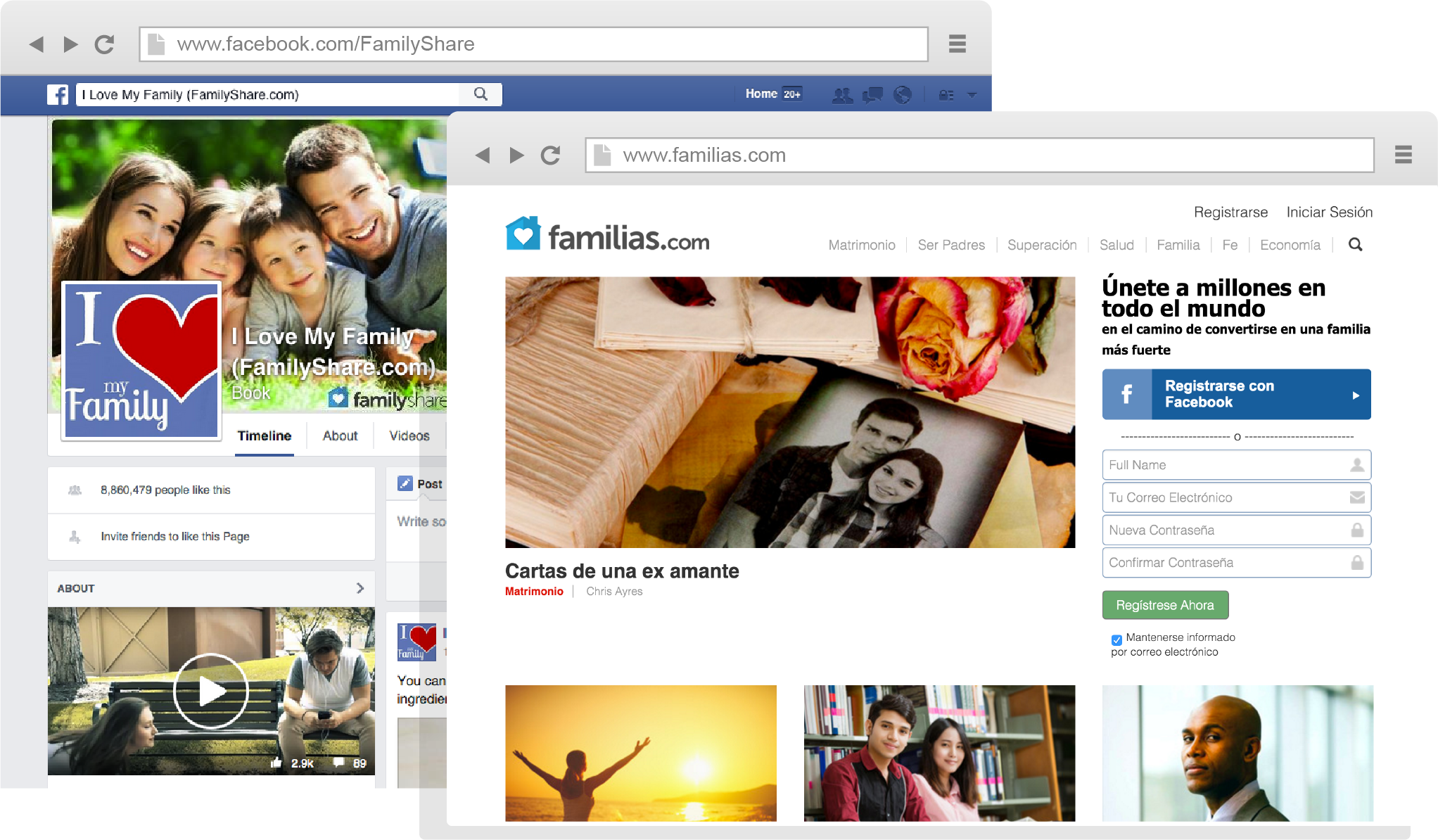Image resolution: width=1438 pixels, height=840 pixels.
Task: Click the Facebook logo icon in the blue bar
Action: coord(58,94)
